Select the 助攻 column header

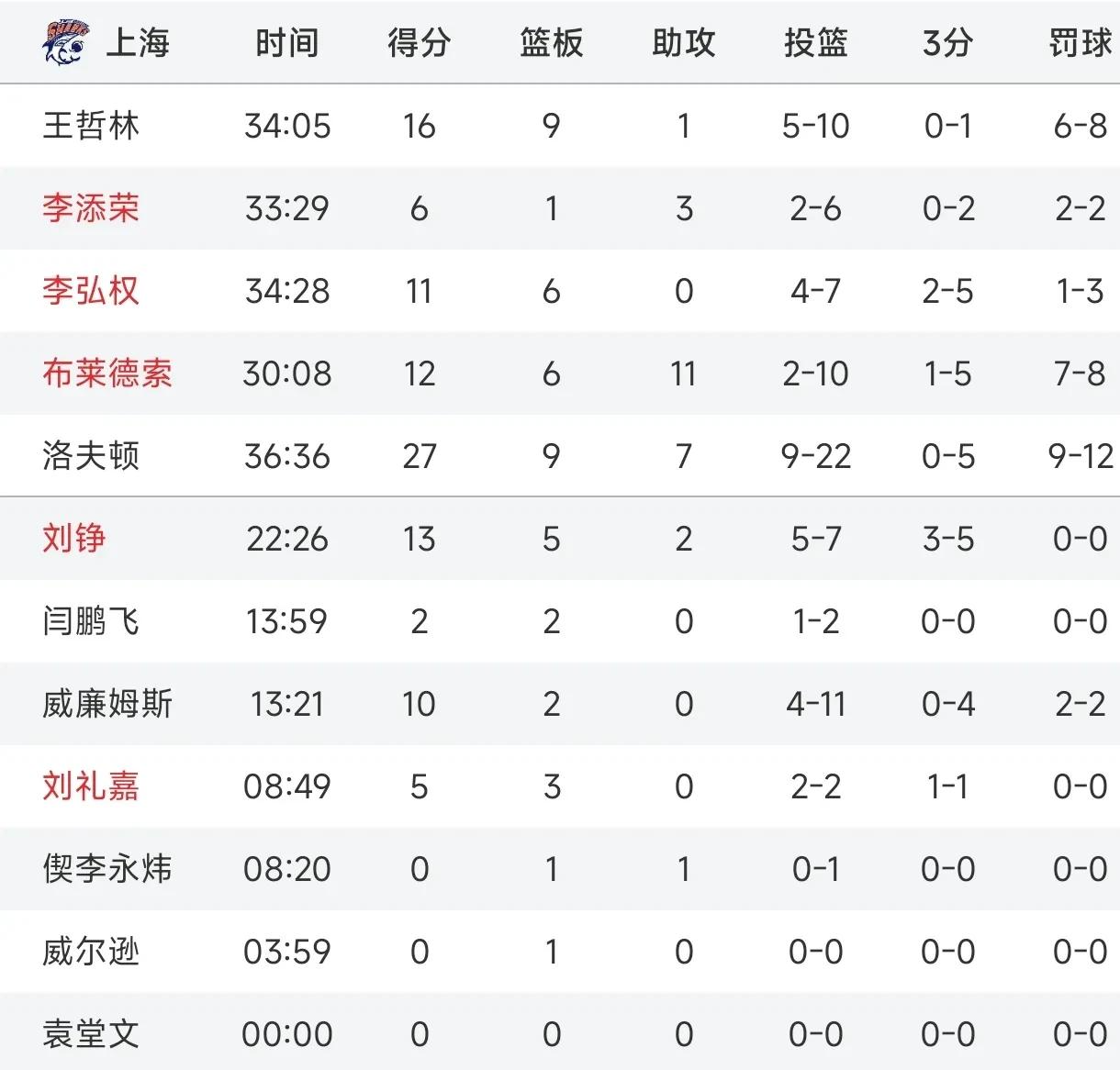pyautogui.click(x=683, y=43)
